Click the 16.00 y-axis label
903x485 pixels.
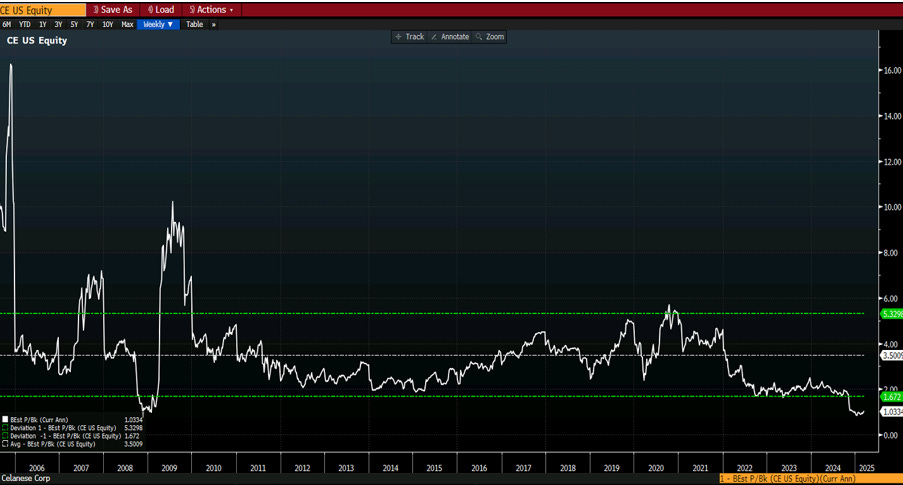(x=893, y=70)
